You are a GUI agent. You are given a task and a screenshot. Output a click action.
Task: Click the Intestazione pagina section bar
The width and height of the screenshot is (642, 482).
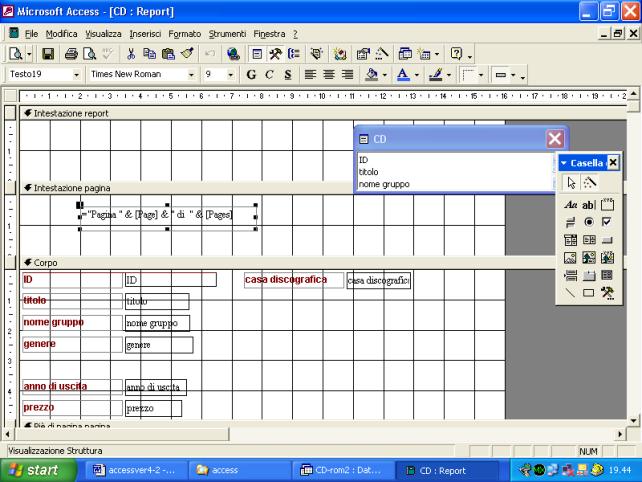pos(187,188)
